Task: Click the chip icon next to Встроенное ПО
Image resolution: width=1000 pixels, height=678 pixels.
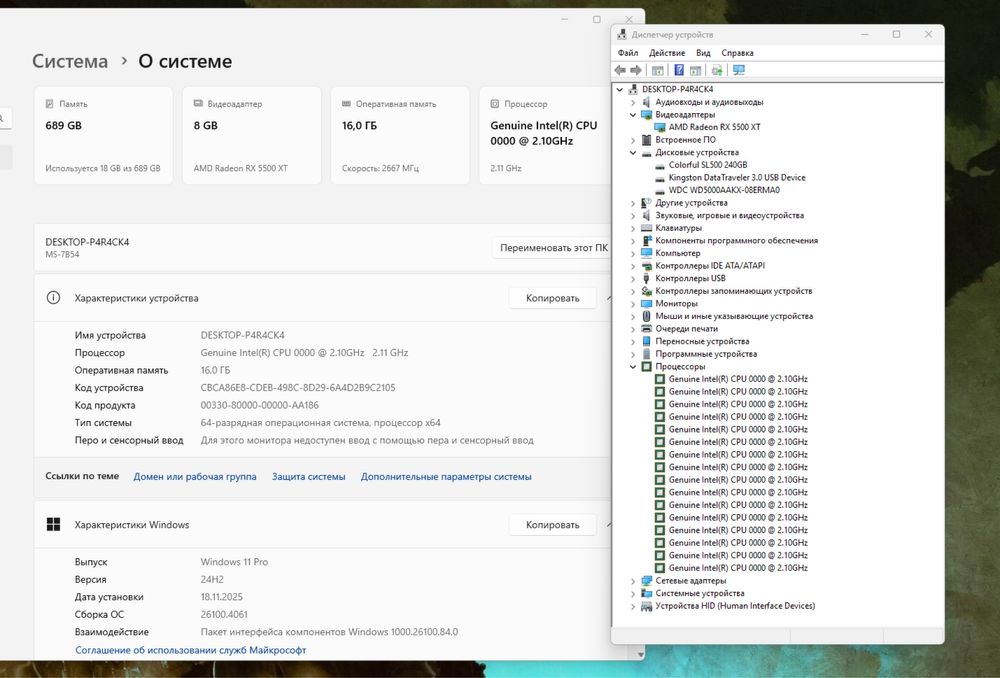Action: pyautogui.click(x=646, y=140)
